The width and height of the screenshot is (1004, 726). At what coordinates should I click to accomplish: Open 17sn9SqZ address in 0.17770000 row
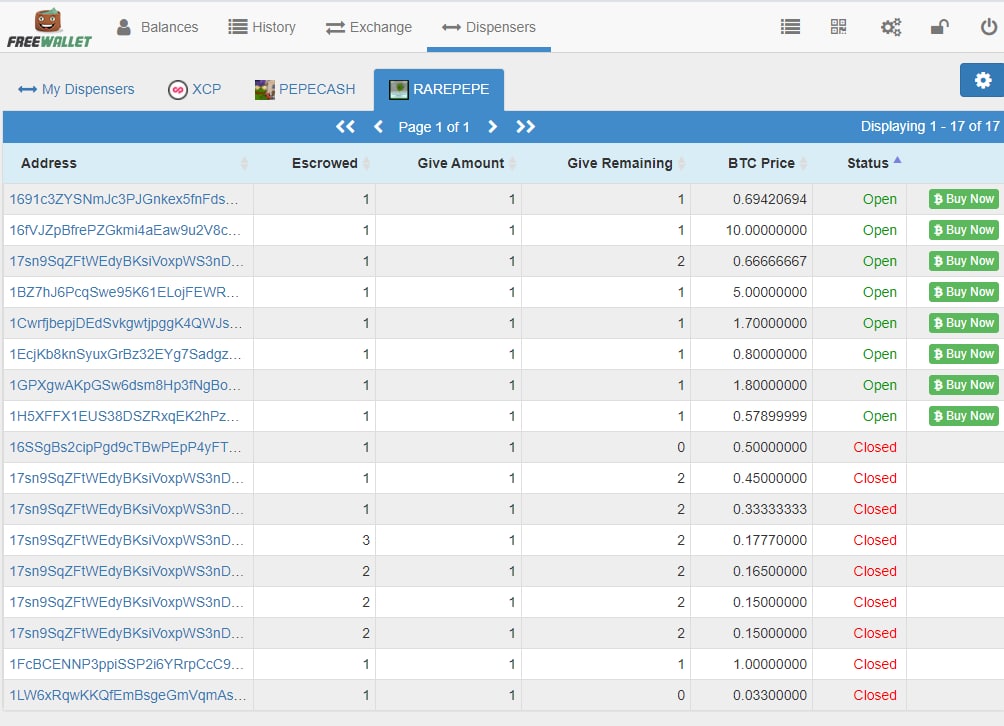coord(127,540)
